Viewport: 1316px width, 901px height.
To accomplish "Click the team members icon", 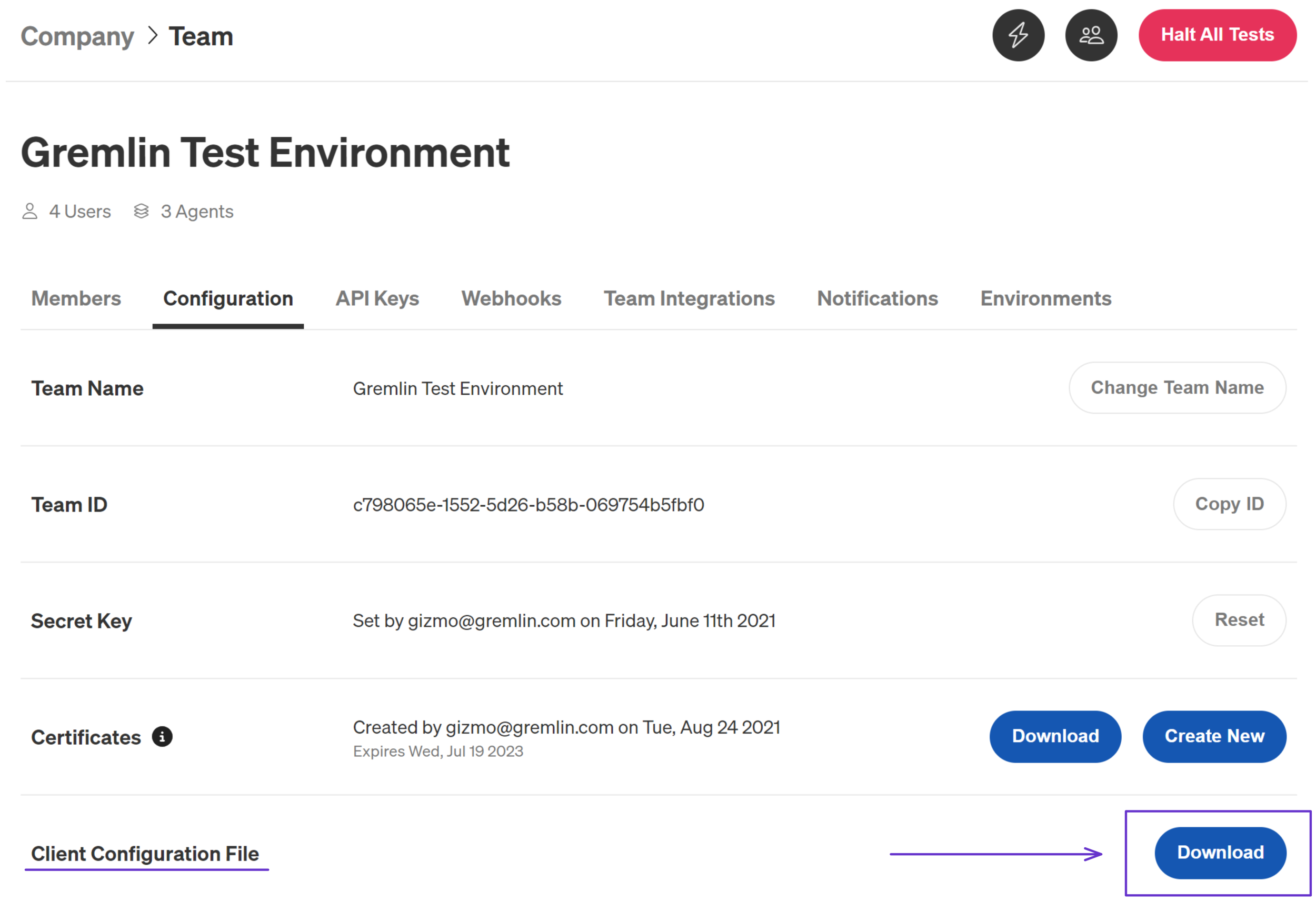I will click(x=1092, y=35).
